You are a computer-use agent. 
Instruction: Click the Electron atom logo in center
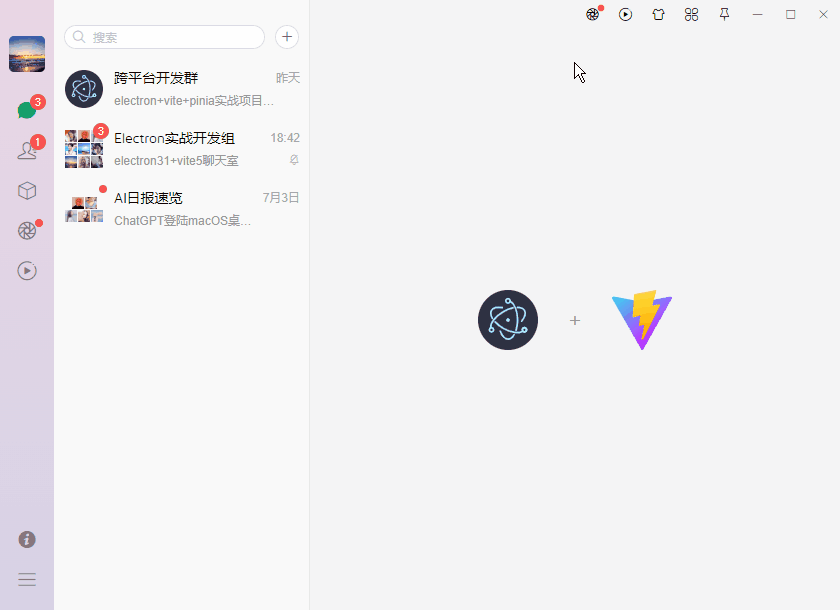507,319
